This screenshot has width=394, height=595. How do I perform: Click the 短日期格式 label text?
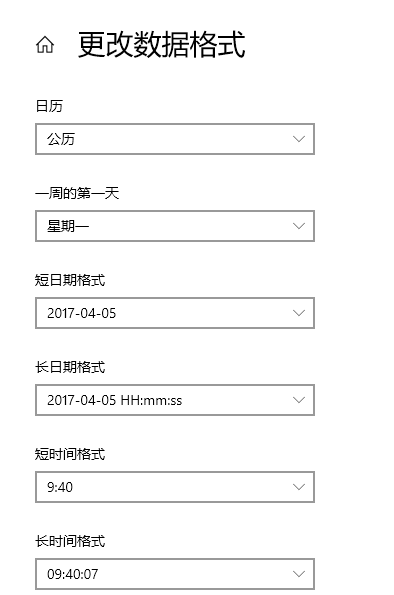pos(70,280)
